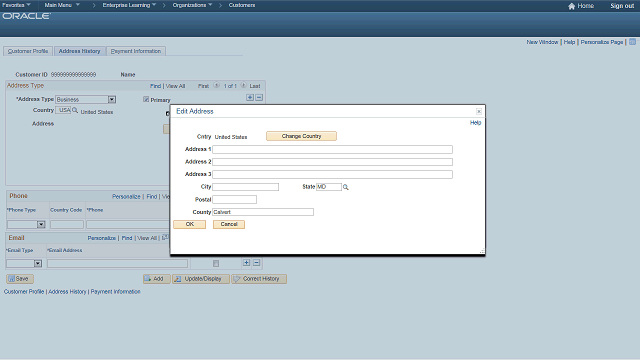Click the Country Code input field

[67, 224]
